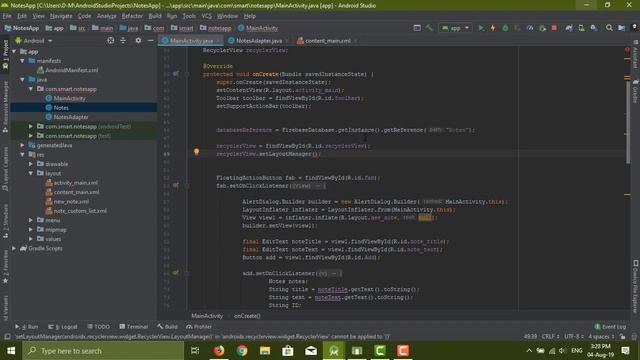Open the Logcat tool window button

point(62,327)
